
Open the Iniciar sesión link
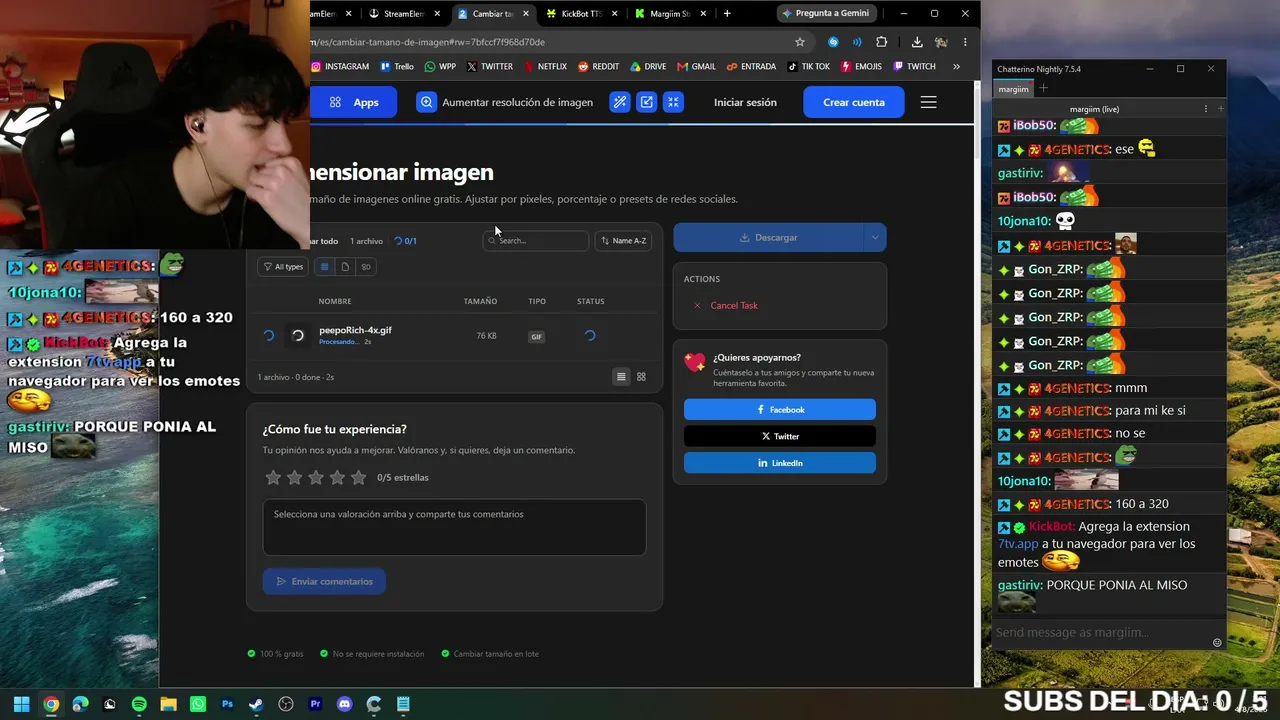click(745, 102)
